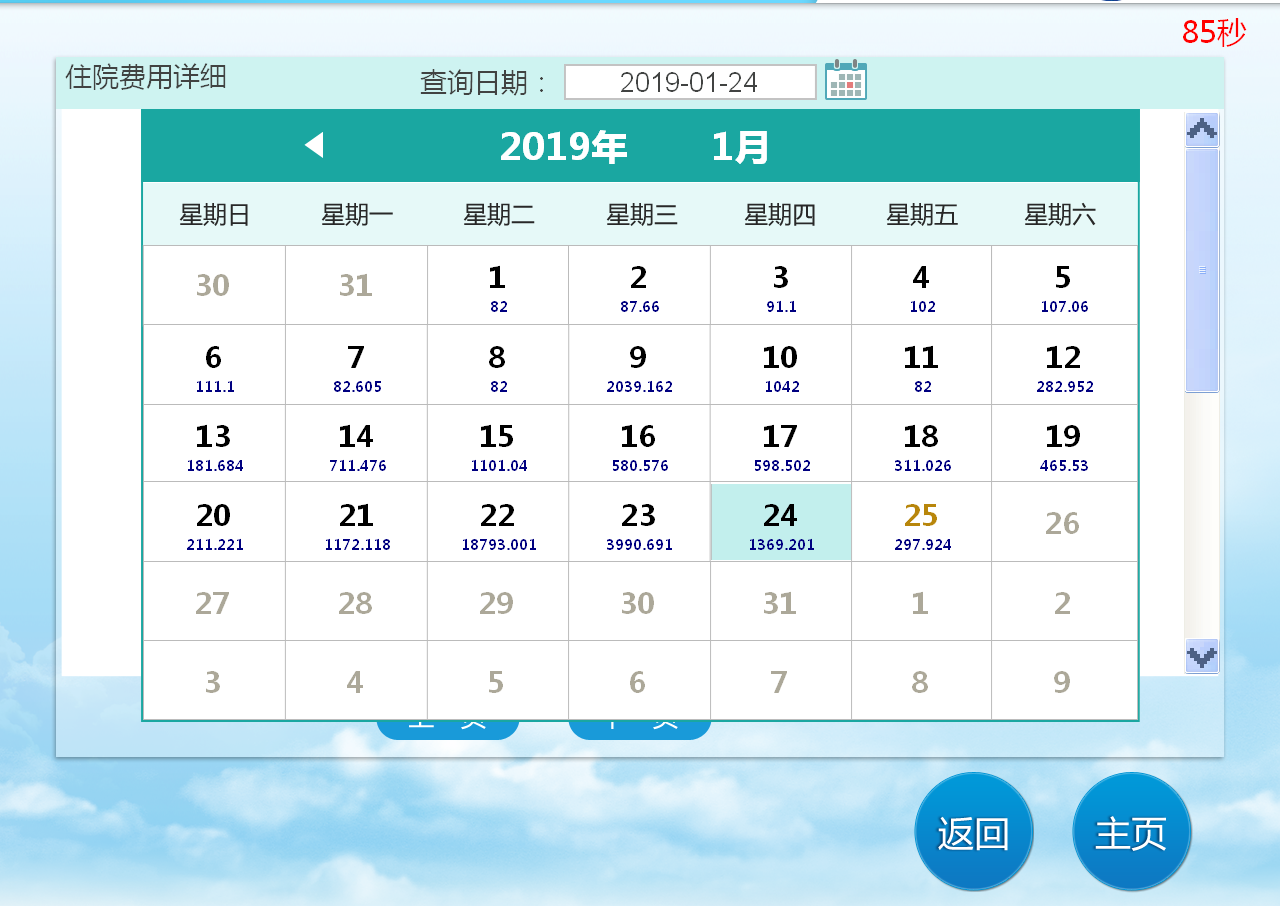Viewport: 1280px width, 906px height.
Task: Pick January 9 with 2039.162 cost
Action: coord(639,365)
